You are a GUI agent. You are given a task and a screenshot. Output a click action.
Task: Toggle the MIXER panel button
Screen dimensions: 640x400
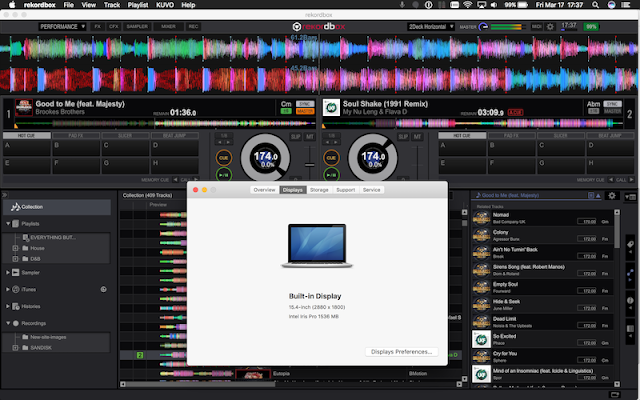click(168, 27)
